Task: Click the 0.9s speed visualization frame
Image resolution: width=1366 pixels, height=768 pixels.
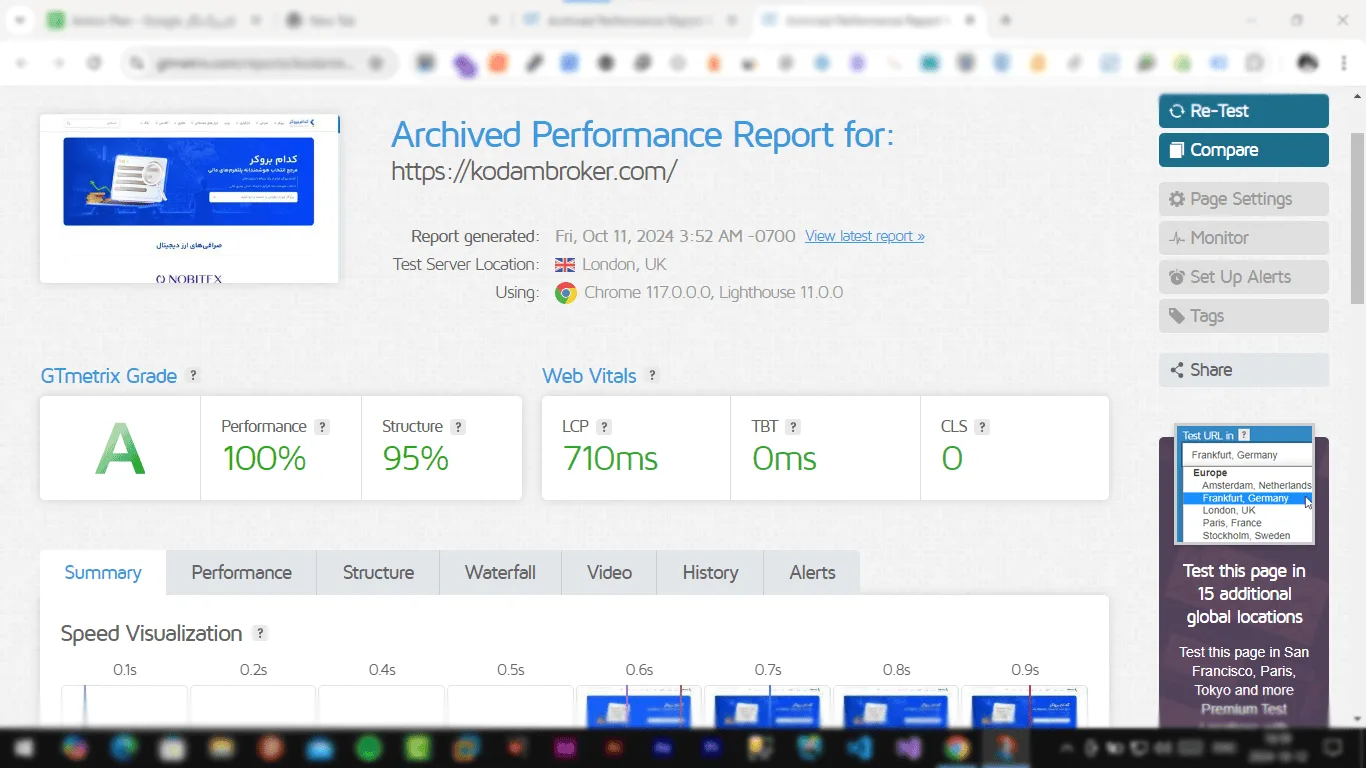Action: pos(1024,706)
